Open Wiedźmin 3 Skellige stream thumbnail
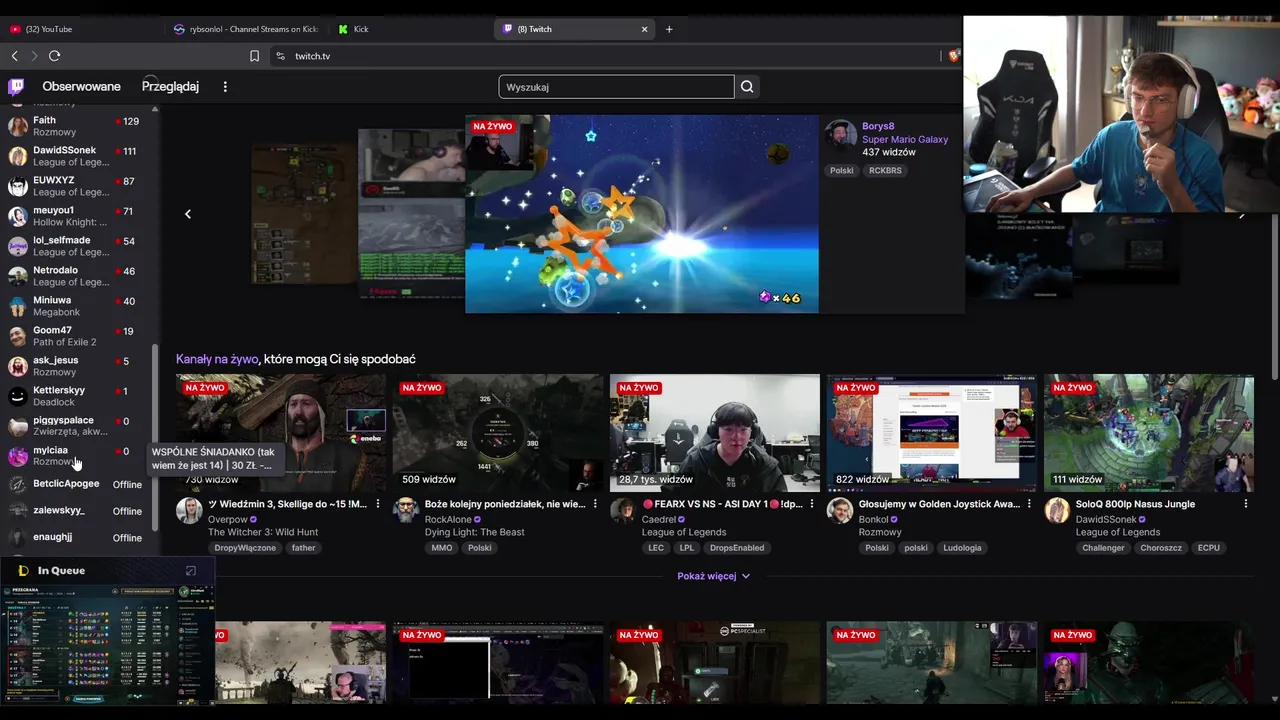Viewport: 1280px width, 720px height. coord(281,433)
